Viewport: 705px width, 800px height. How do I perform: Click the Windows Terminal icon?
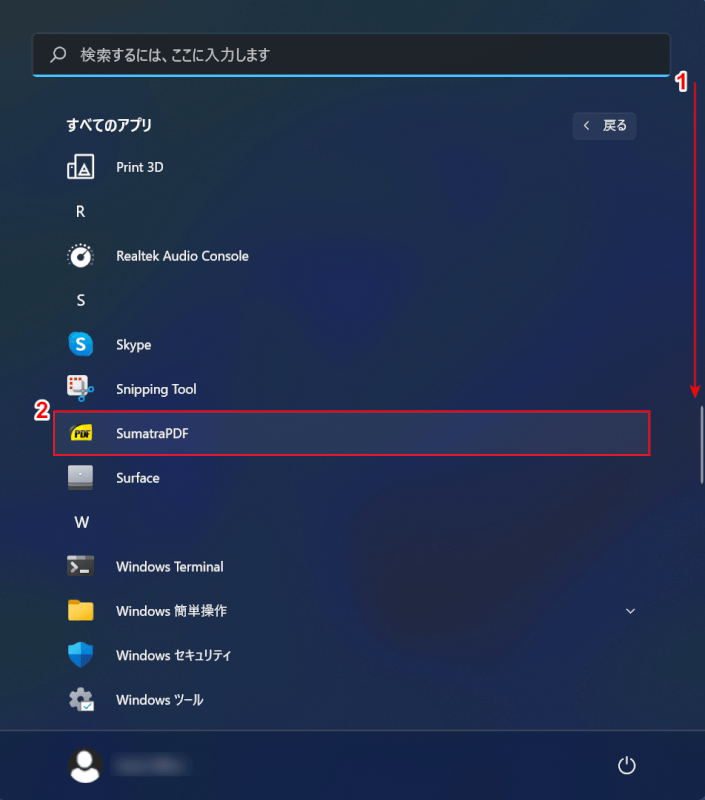[81, 566]
